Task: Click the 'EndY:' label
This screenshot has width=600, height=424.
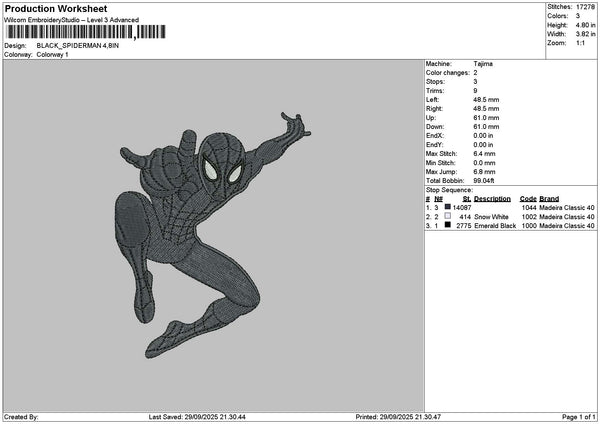Action: 434,145
